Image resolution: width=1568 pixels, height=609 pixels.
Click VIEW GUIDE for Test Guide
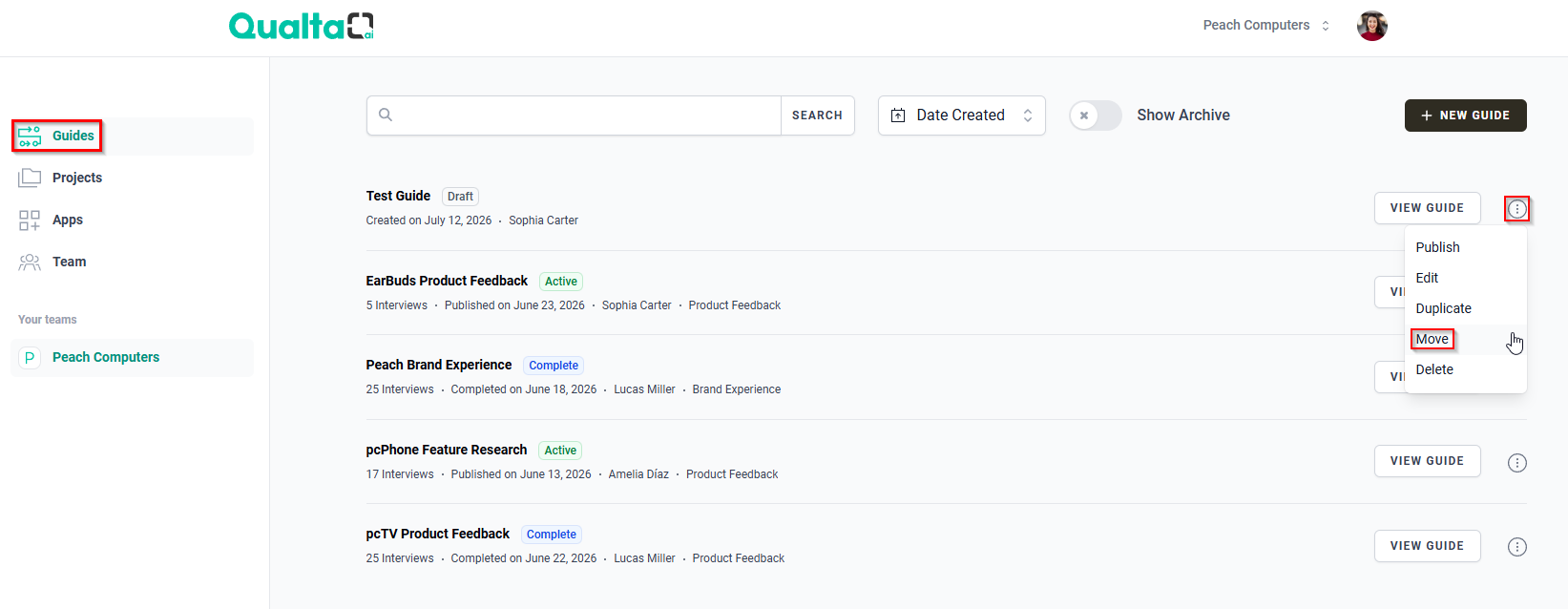[1427, 208]
